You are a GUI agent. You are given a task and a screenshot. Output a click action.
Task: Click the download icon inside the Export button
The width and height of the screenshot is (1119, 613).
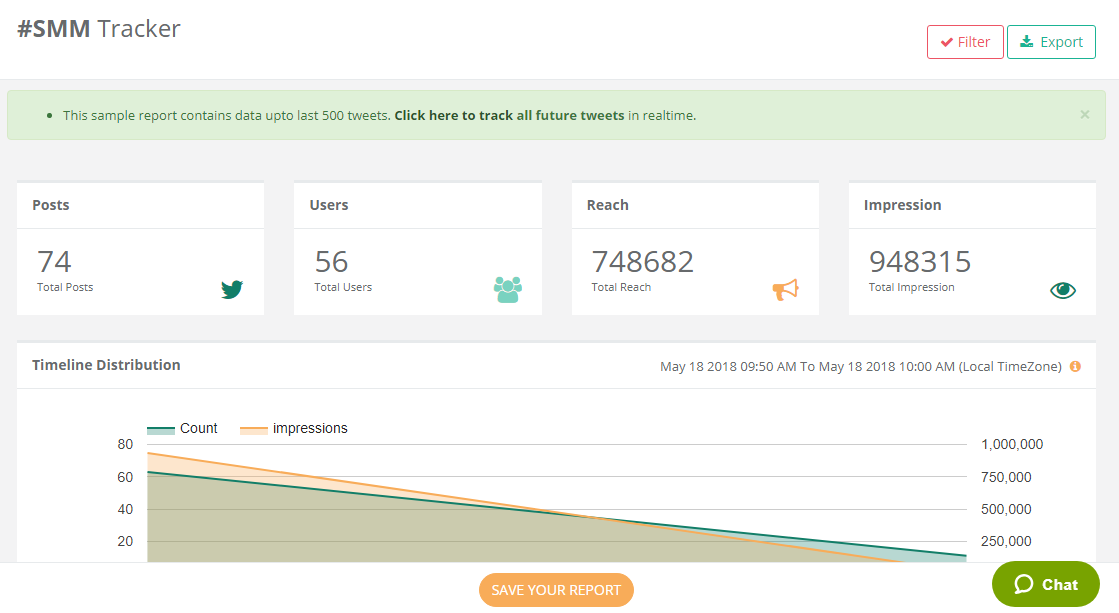(x=1027, y=42)
